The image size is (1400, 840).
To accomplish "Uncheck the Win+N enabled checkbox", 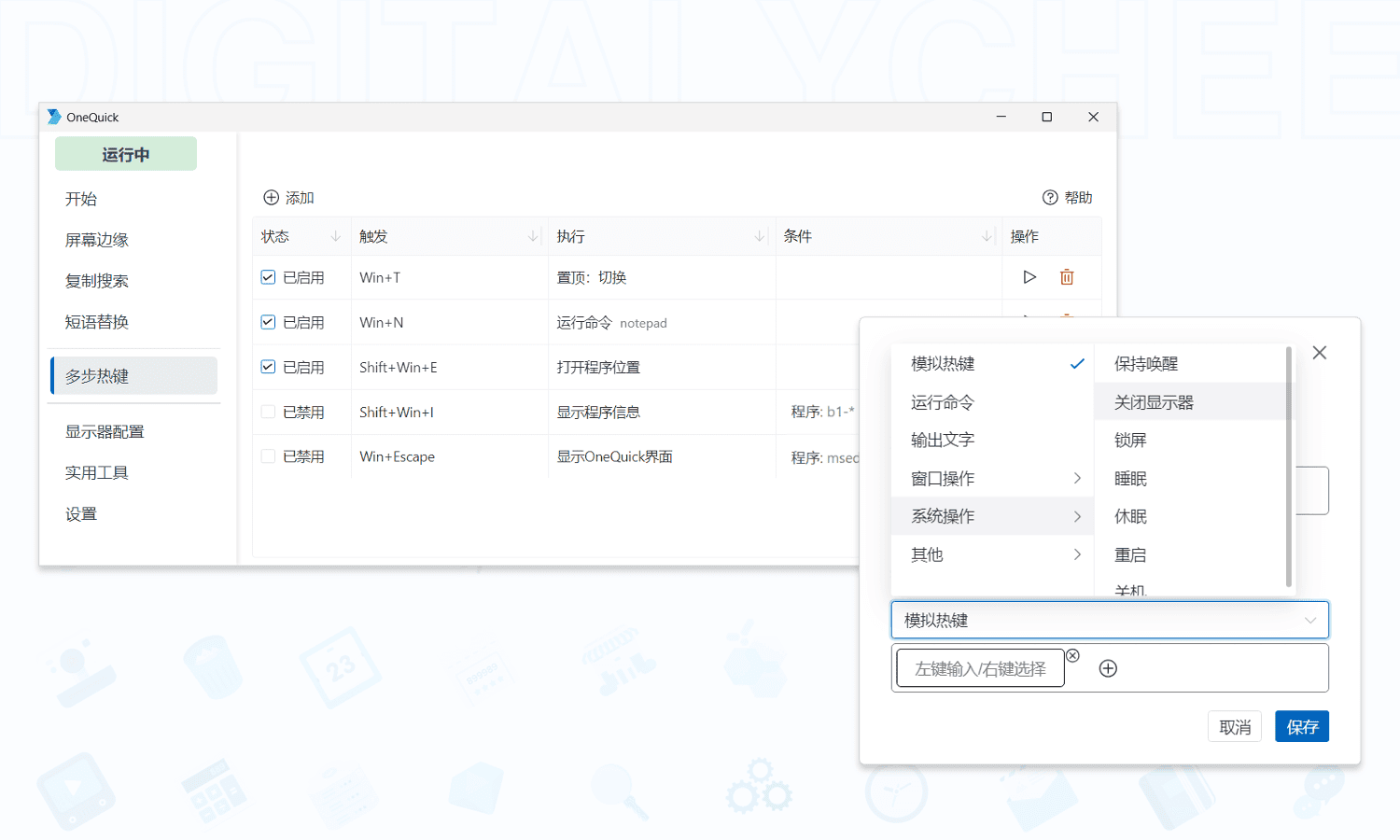I will pyautogui.click(x=268, y=322).
